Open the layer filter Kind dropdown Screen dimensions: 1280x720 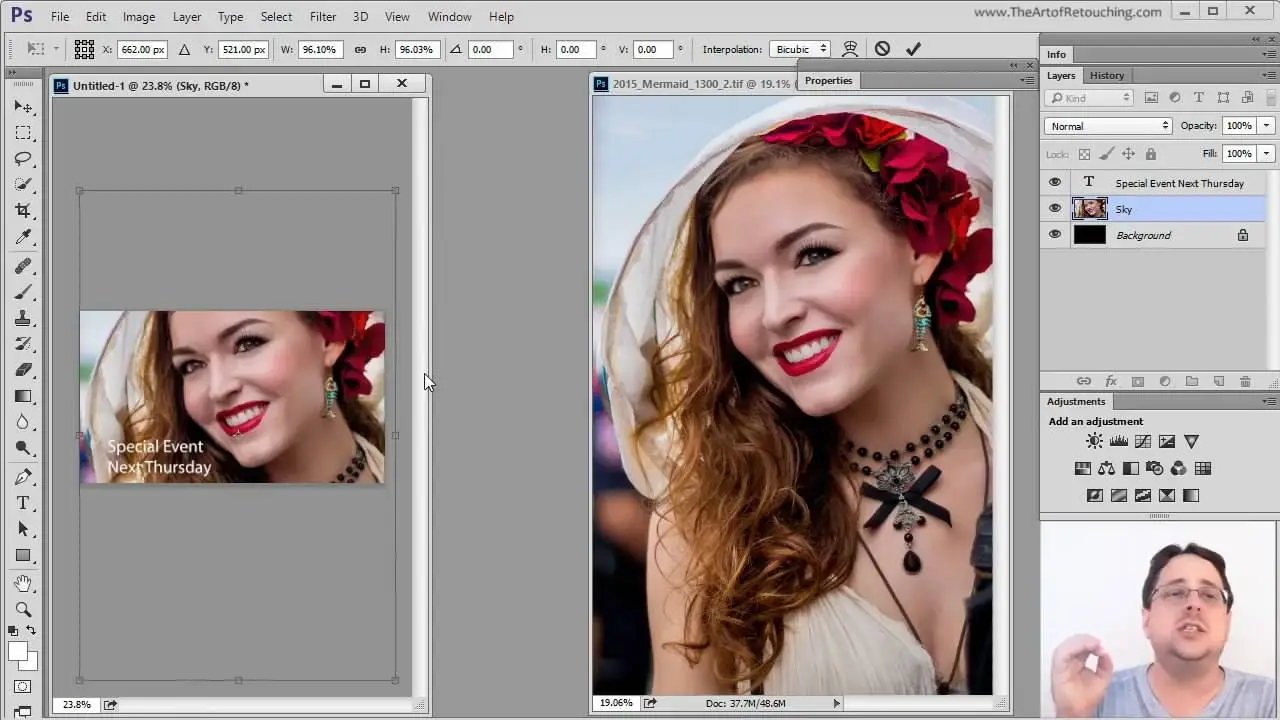tap(1089, 98)
